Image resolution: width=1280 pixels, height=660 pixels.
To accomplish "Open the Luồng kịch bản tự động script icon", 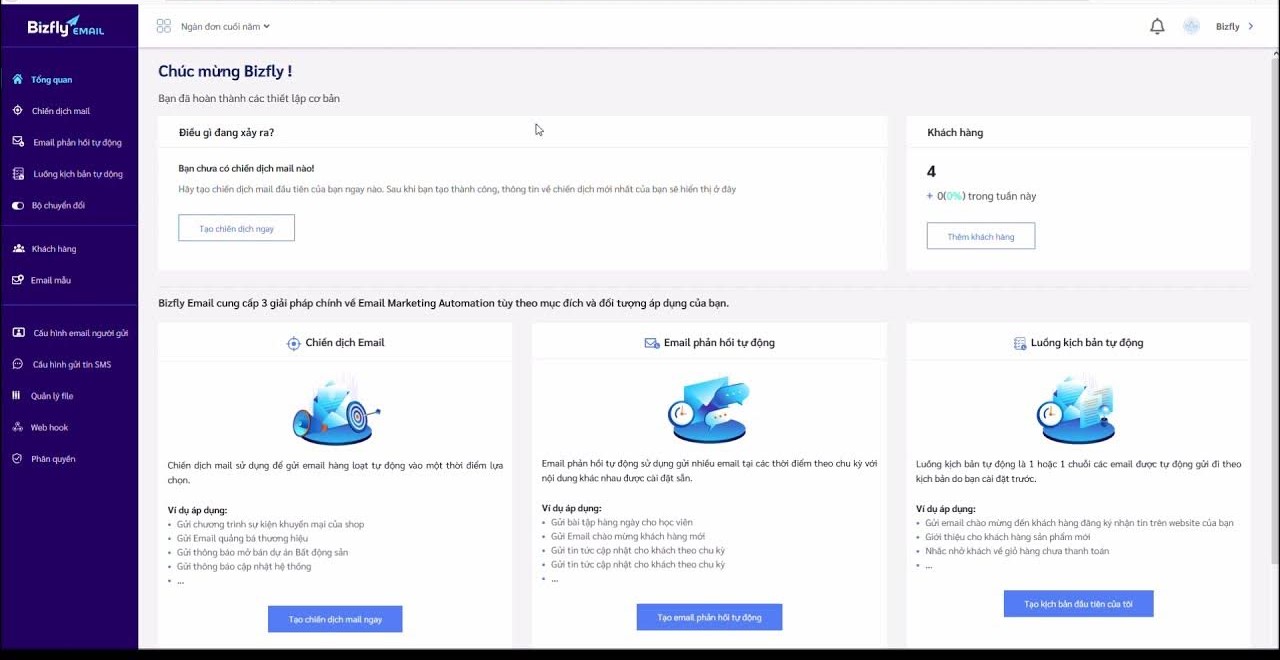I will (16, 173).
